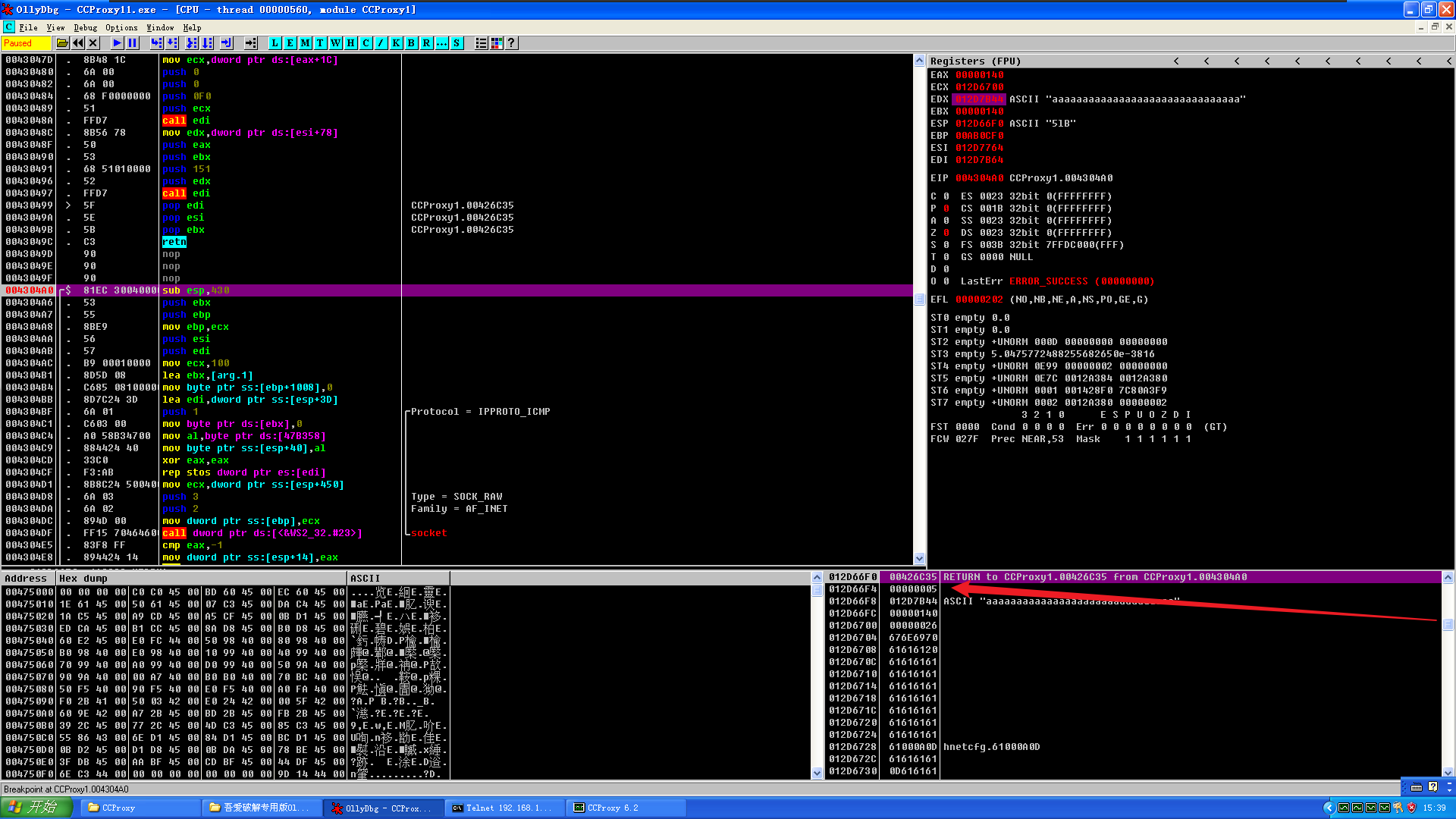The image size is (1456, 819).
Task: Show the CPU window (C button)
Action: coord(366,43)
